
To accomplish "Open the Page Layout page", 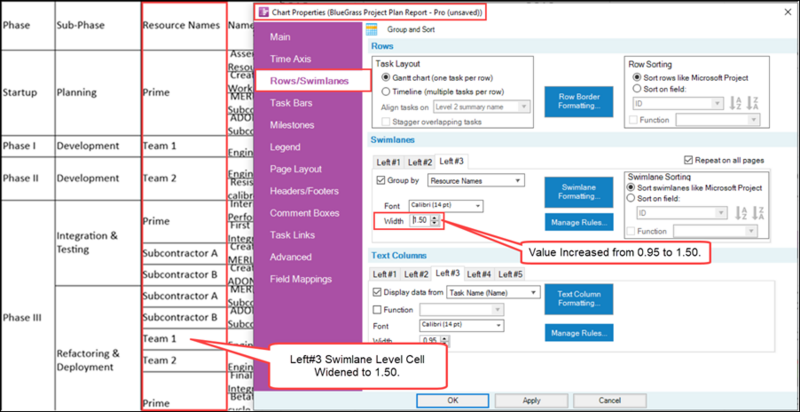I will (x=296, y=169).
